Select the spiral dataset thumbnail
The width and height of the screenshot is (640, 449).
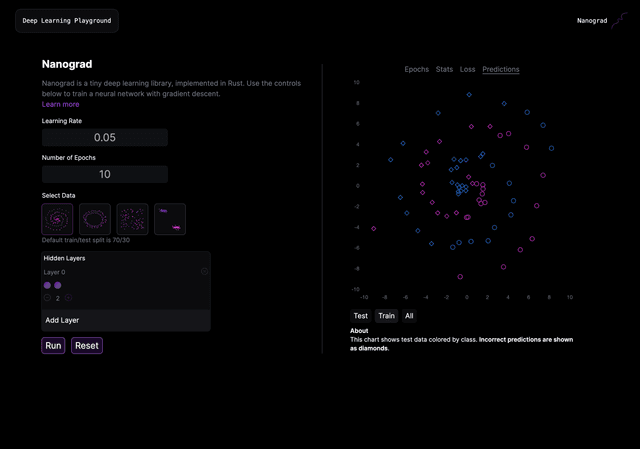click(58, 219)
